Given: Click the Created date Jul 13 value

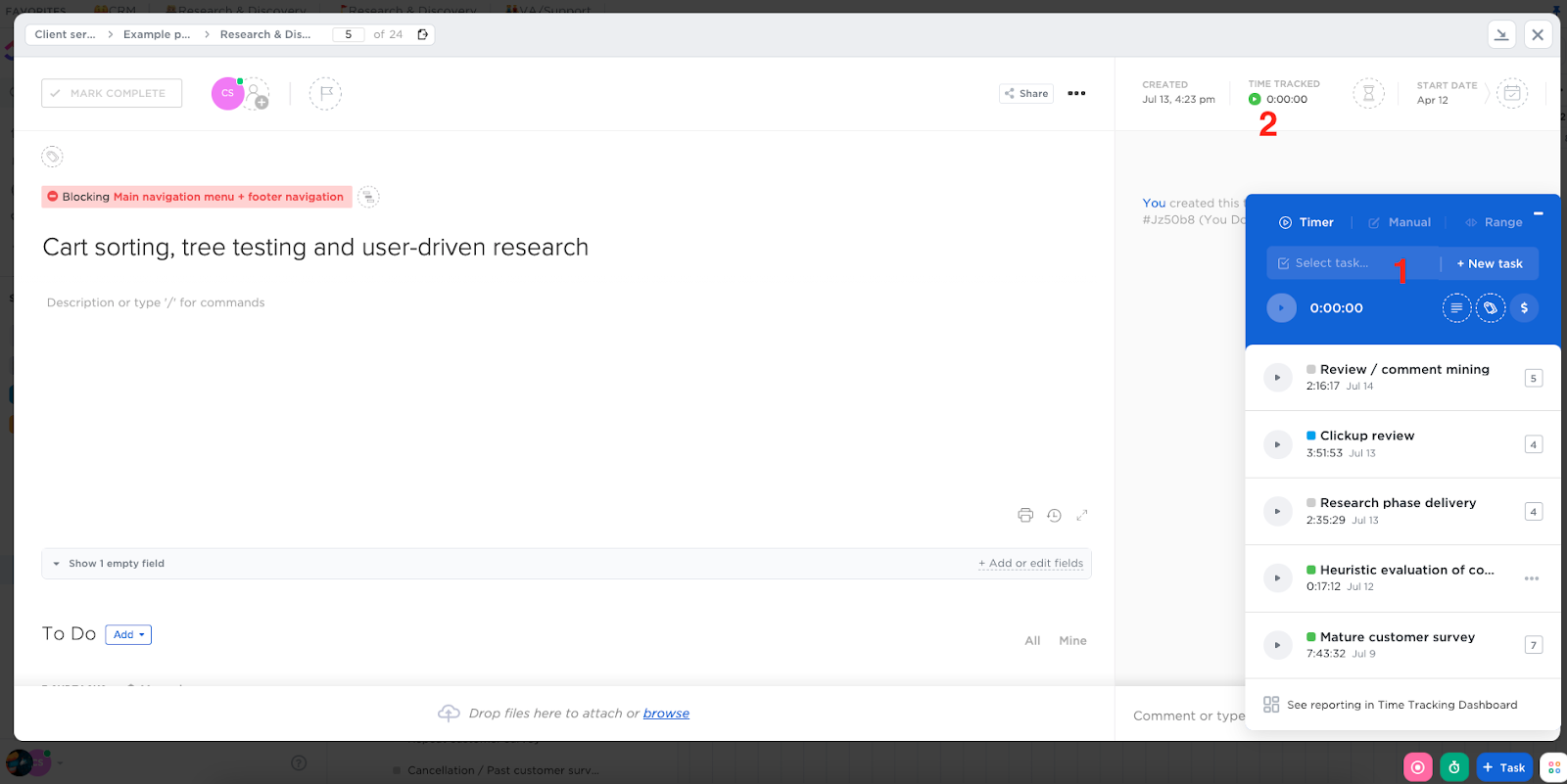Looking at the screenshot, I should (x=1178, y=100).
